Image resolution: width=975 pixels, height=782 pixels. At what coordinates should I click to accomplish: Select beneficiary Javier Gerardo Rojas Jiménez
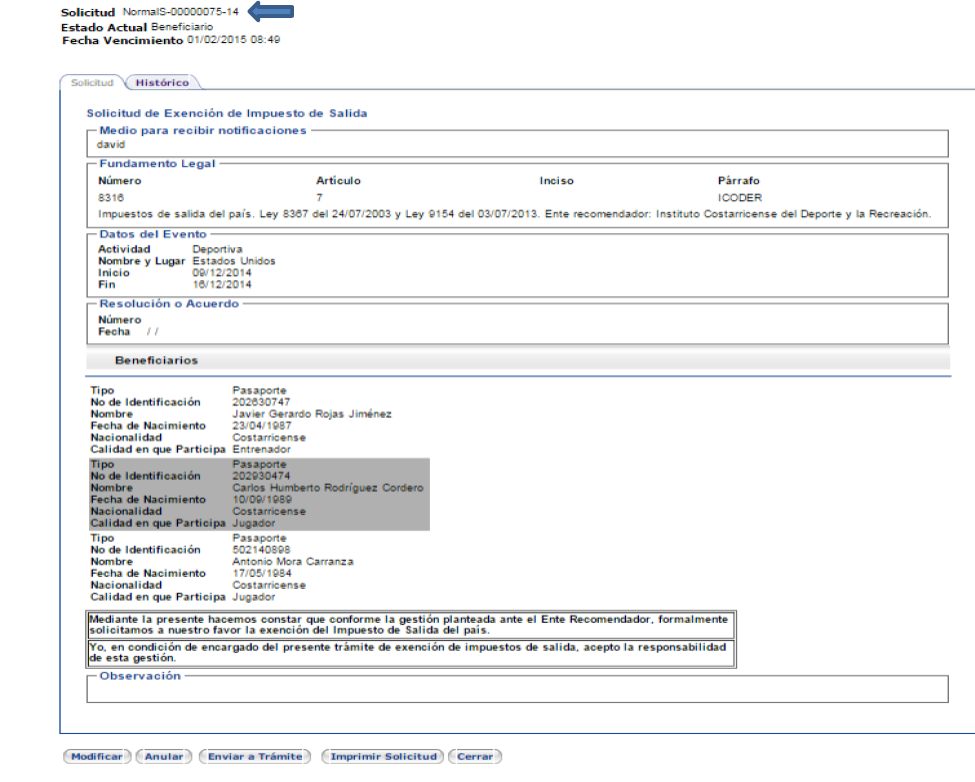click(312, 414)
